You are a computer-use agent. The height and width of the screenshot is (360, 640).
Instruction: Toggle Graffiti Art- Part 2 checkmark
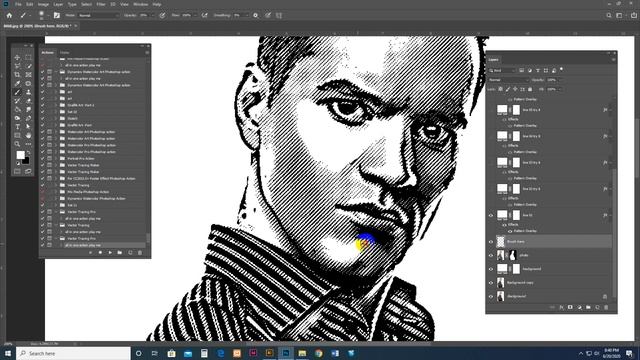[x=42, y=105]
